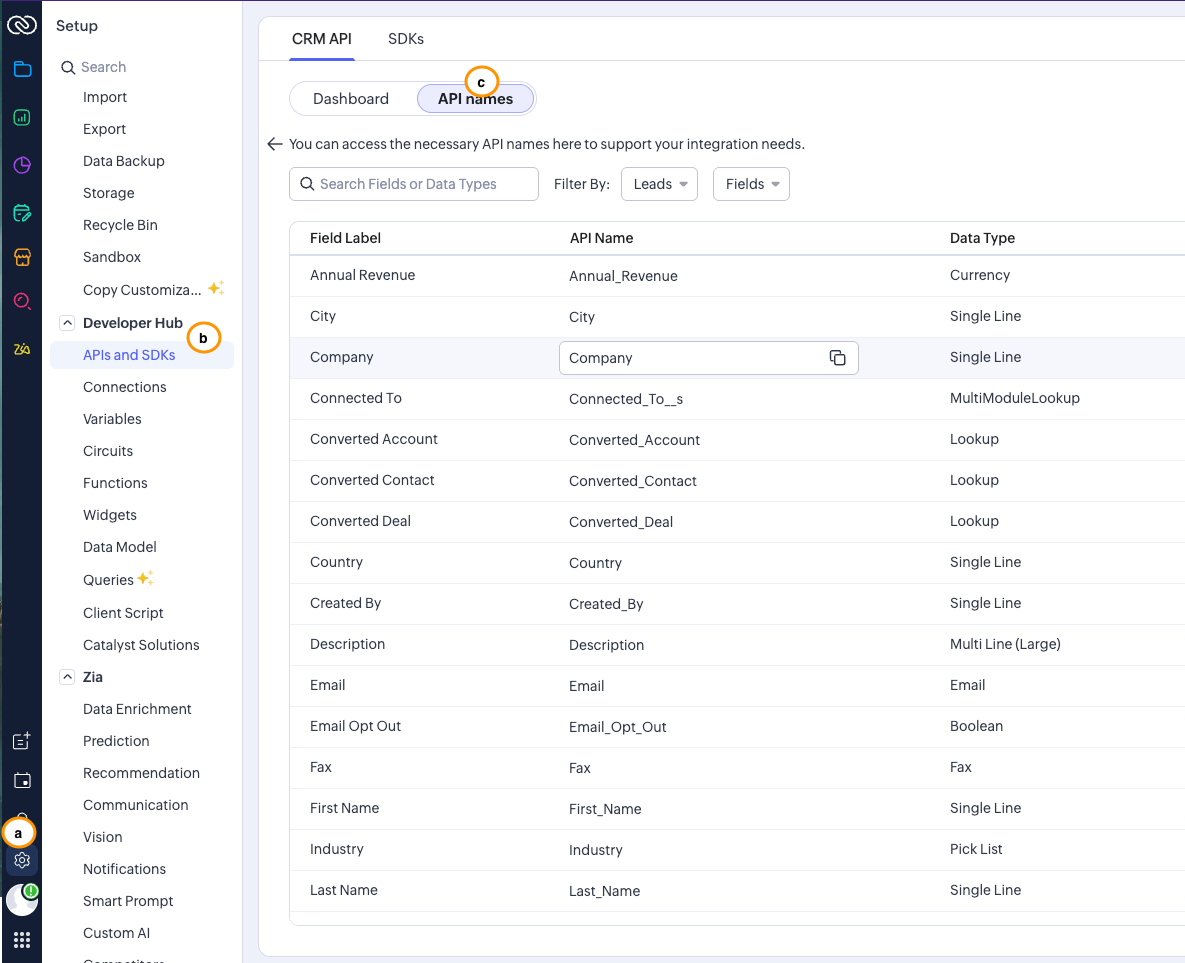Click the Connected_To__s API name cell
This screenshot has width=1185, height=963.
[626, 399]
